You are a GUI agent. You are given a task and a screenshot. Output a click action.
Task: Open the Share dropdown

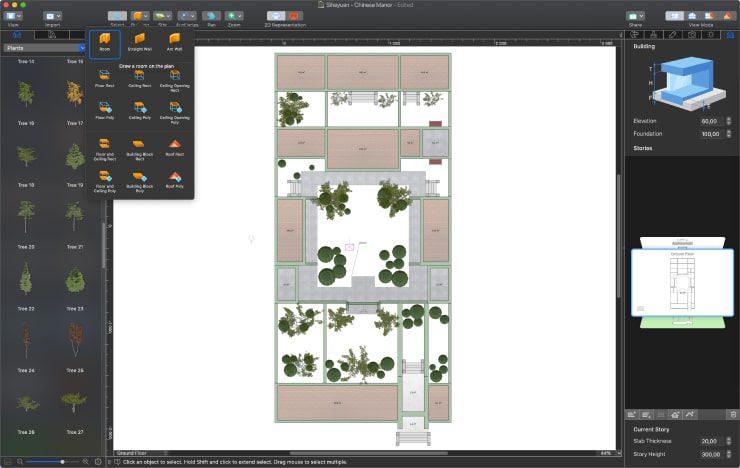(x=635, y=16)
